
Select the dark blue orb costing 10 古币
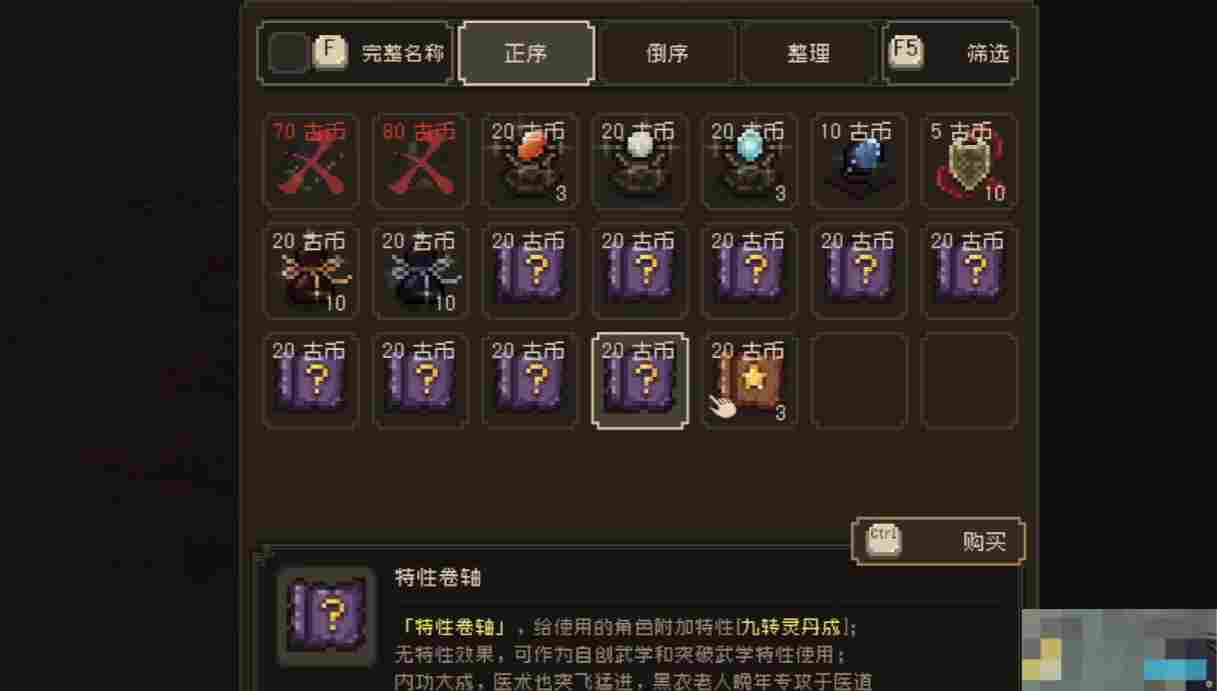pos(860,162)
